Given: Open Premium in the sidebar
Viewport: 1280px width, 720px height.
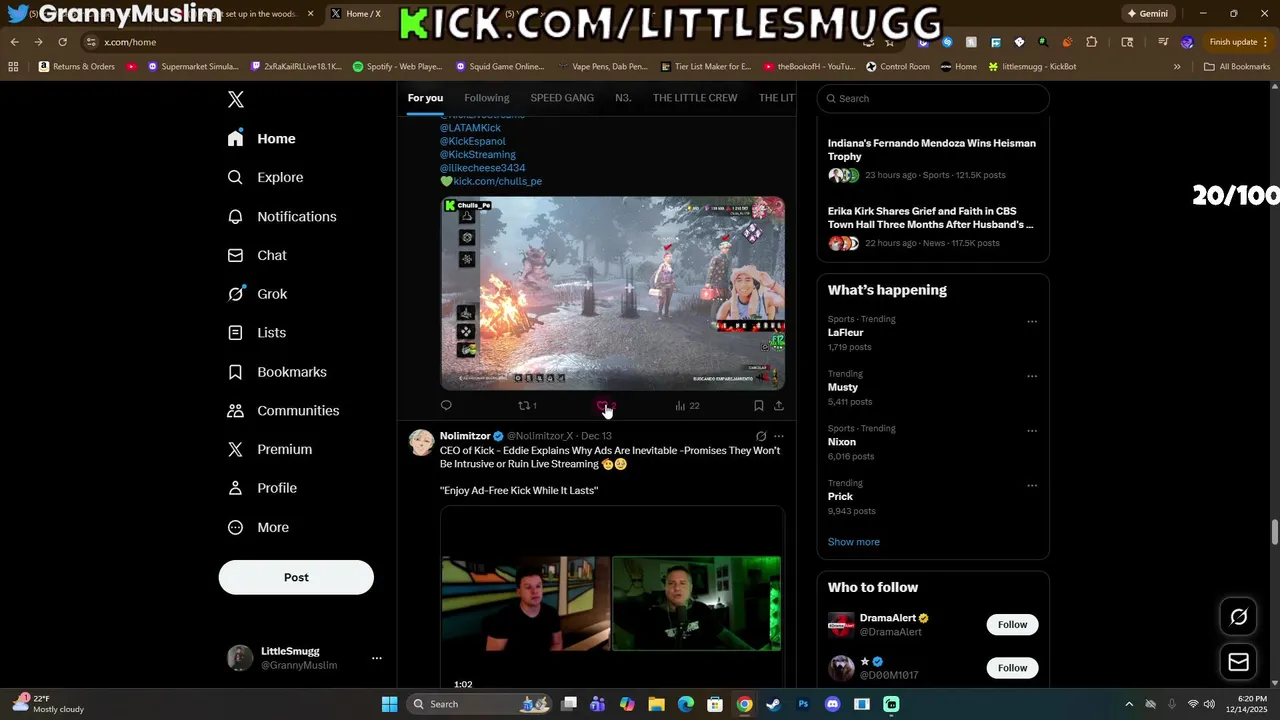Looking at the screenshot, I should pos(271,450).
